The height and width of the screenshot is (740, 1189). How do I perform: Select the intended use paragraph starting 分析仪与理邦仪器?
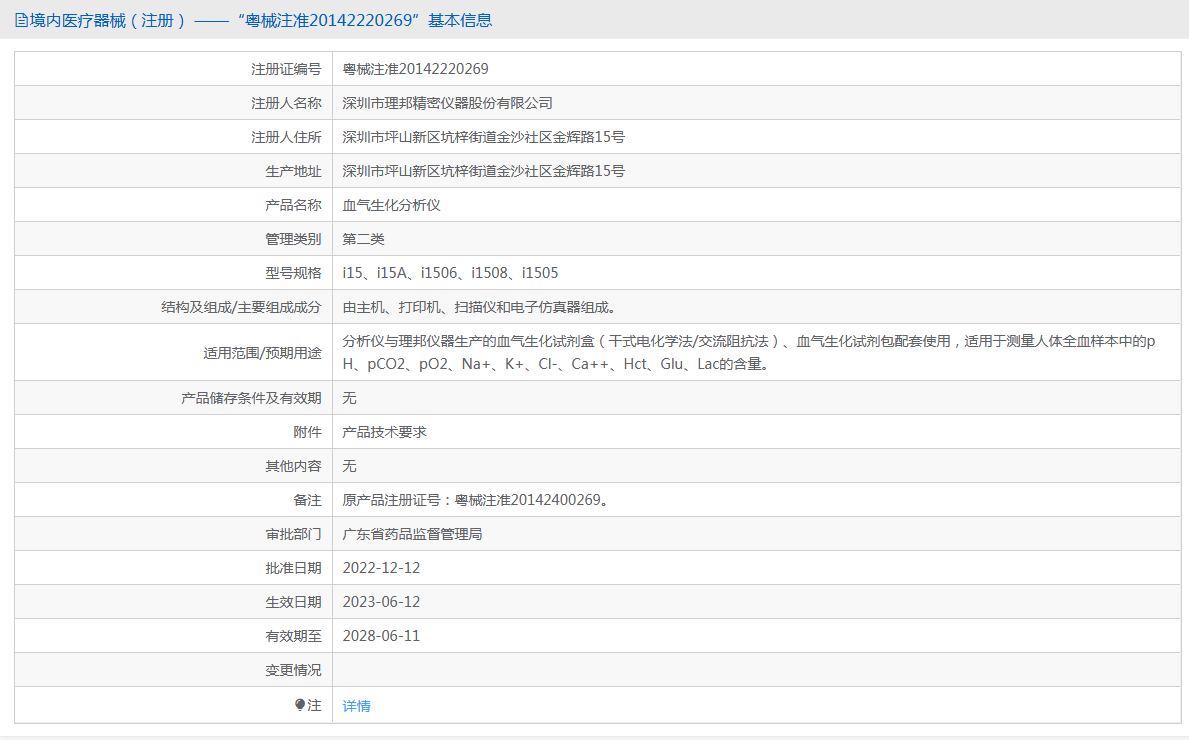(x=748, y=353)
